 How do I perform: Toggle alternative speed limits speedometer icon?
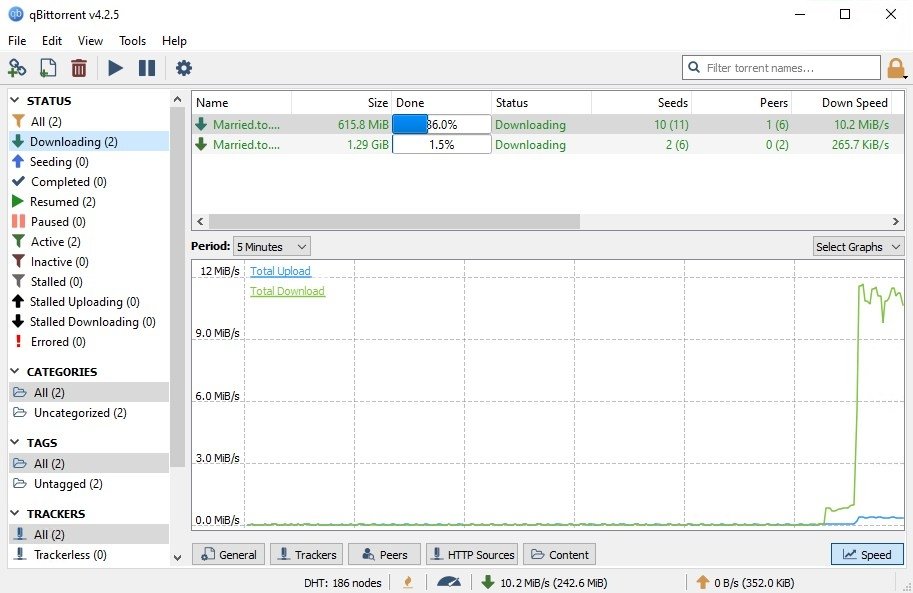449,582
